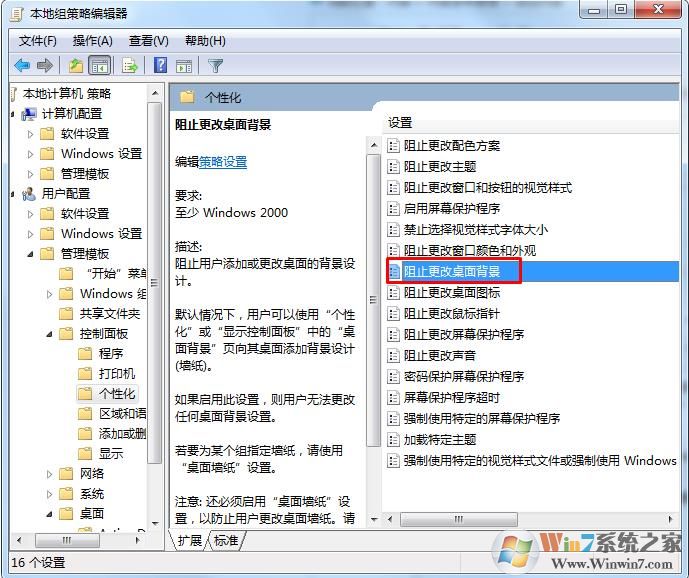Click the folder icon beside 打印机
Screen dimensions: 689x578
pyautogui.click(x=85, y=374)
